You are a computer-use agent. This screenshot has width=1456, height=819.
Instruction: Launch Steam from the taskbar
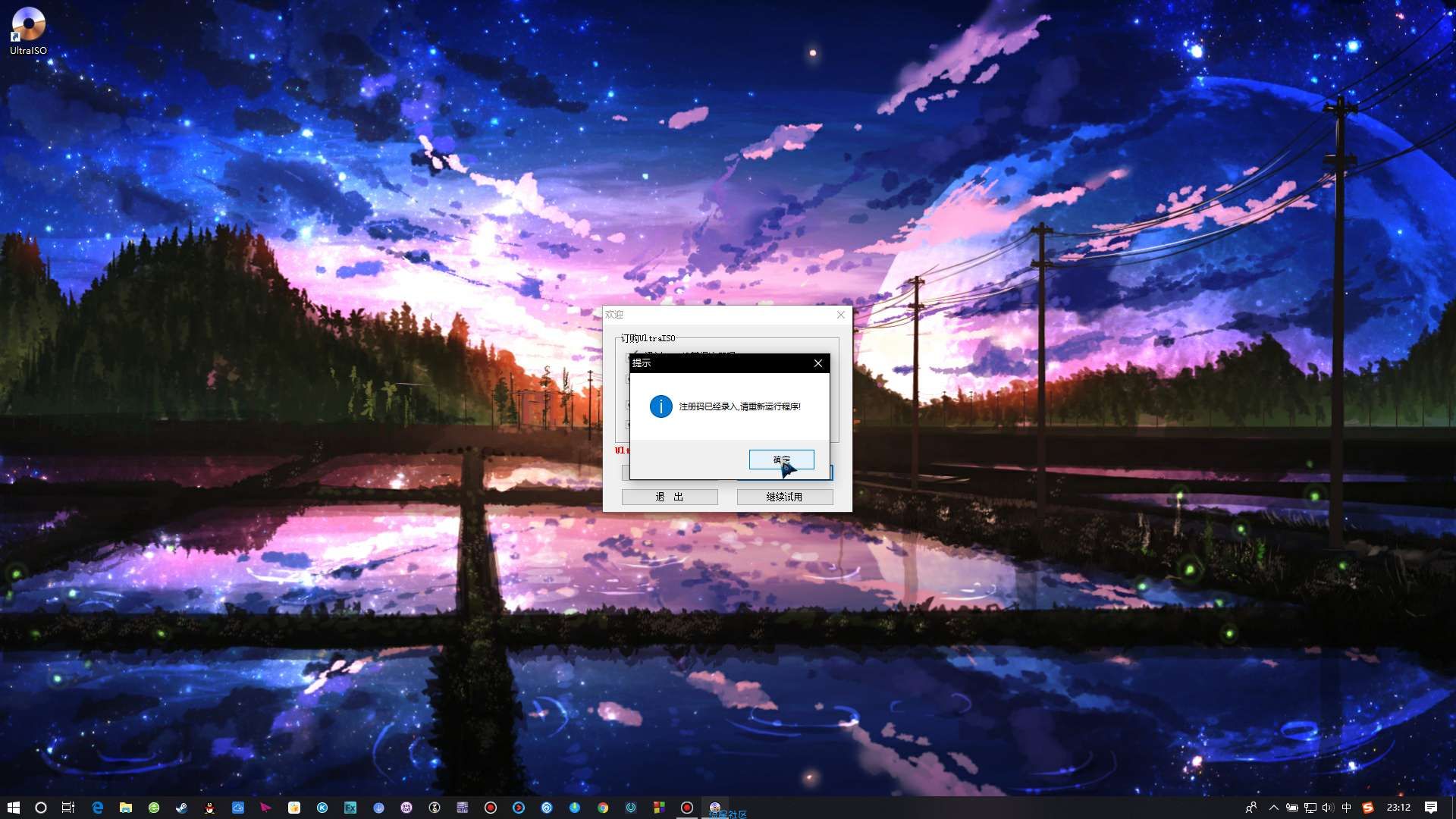click(x=182, y=808)
